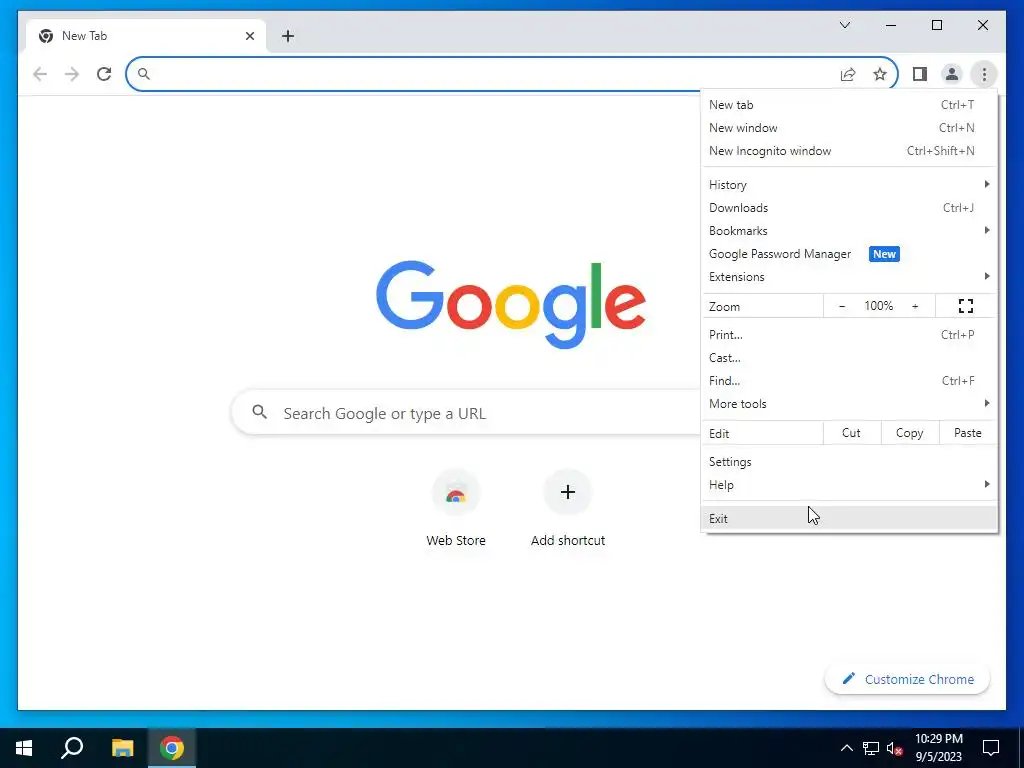The height and width of the screenshot is (768, 1024).
Task: Close the New Tab tab
Action: click(249, 36)
